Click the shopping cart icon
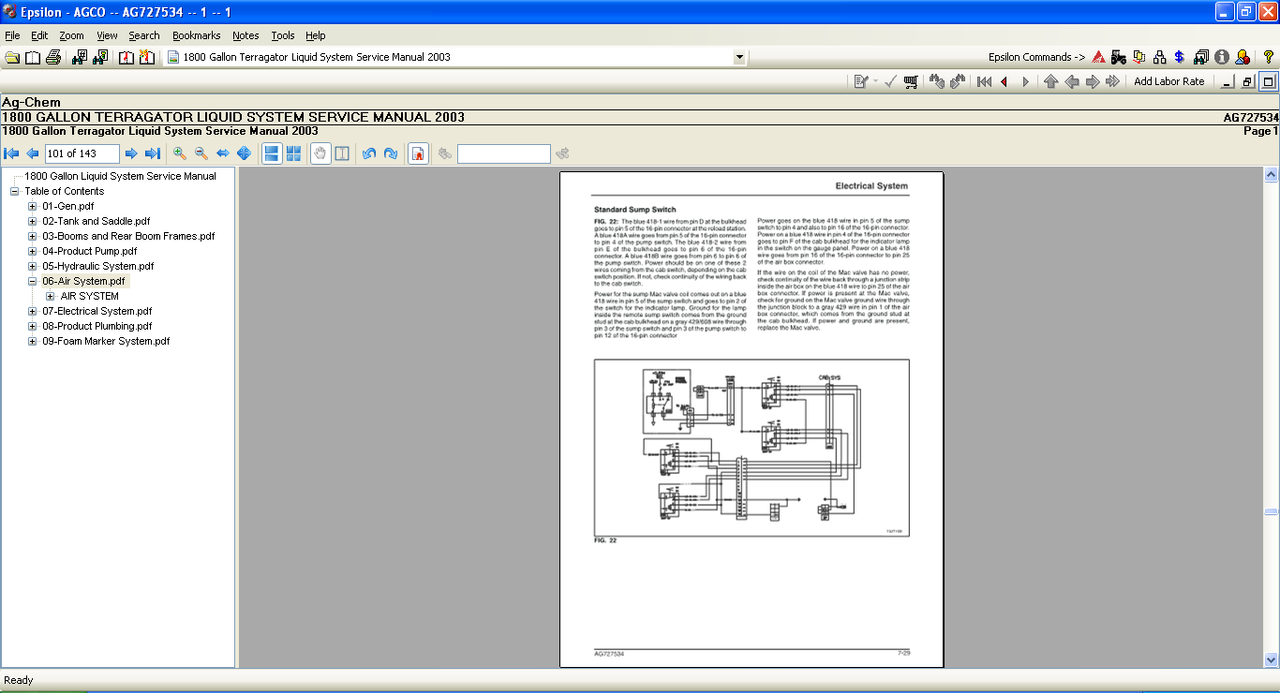The width and height of the screenshot is (1280, 693). [x=911, y=82]
